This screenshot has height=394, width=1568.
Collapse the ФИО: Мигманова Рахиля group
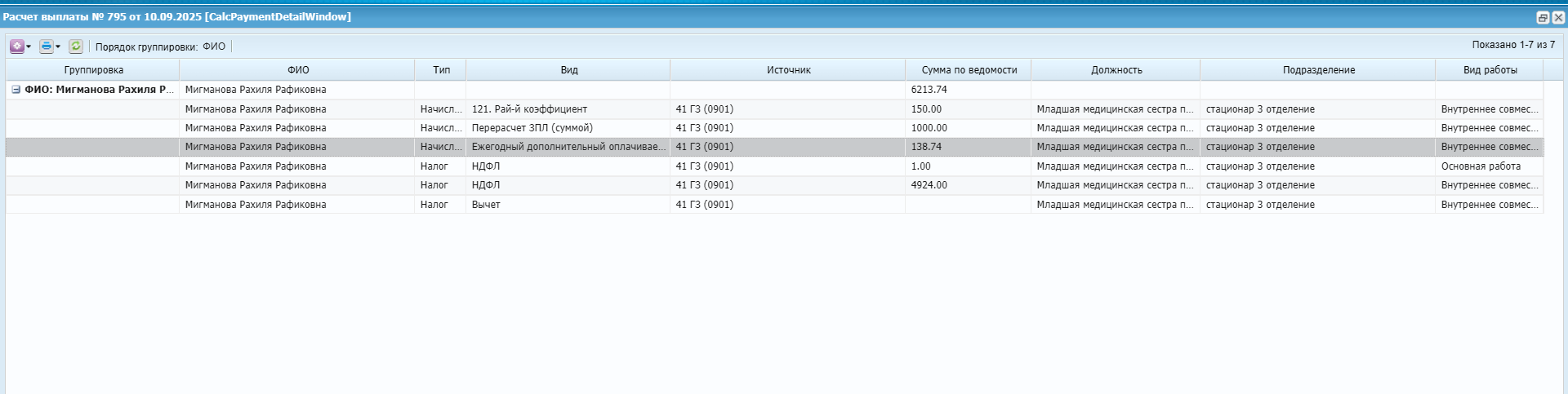click(16, 90)
